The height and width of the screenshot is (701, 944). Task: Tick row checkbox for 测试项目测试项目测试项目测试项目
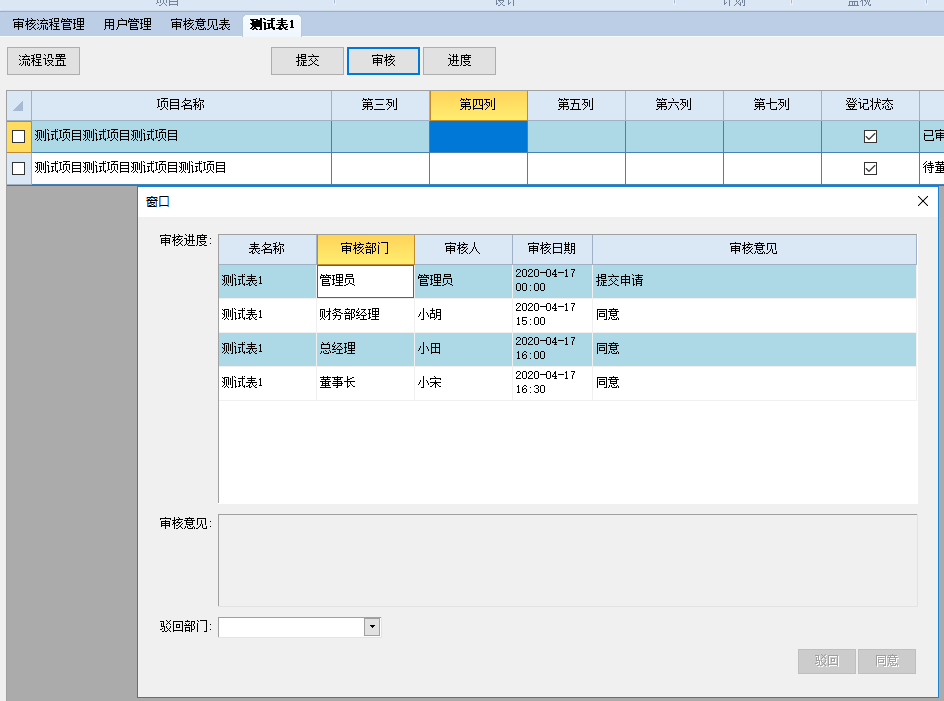point(19,168)
